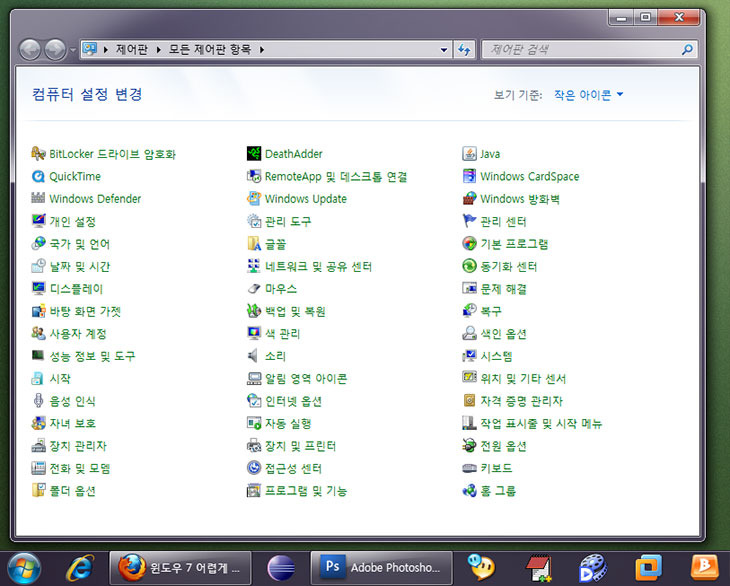
Task: Open the DeathAdder Razer icon
Action: pos(254,154)
